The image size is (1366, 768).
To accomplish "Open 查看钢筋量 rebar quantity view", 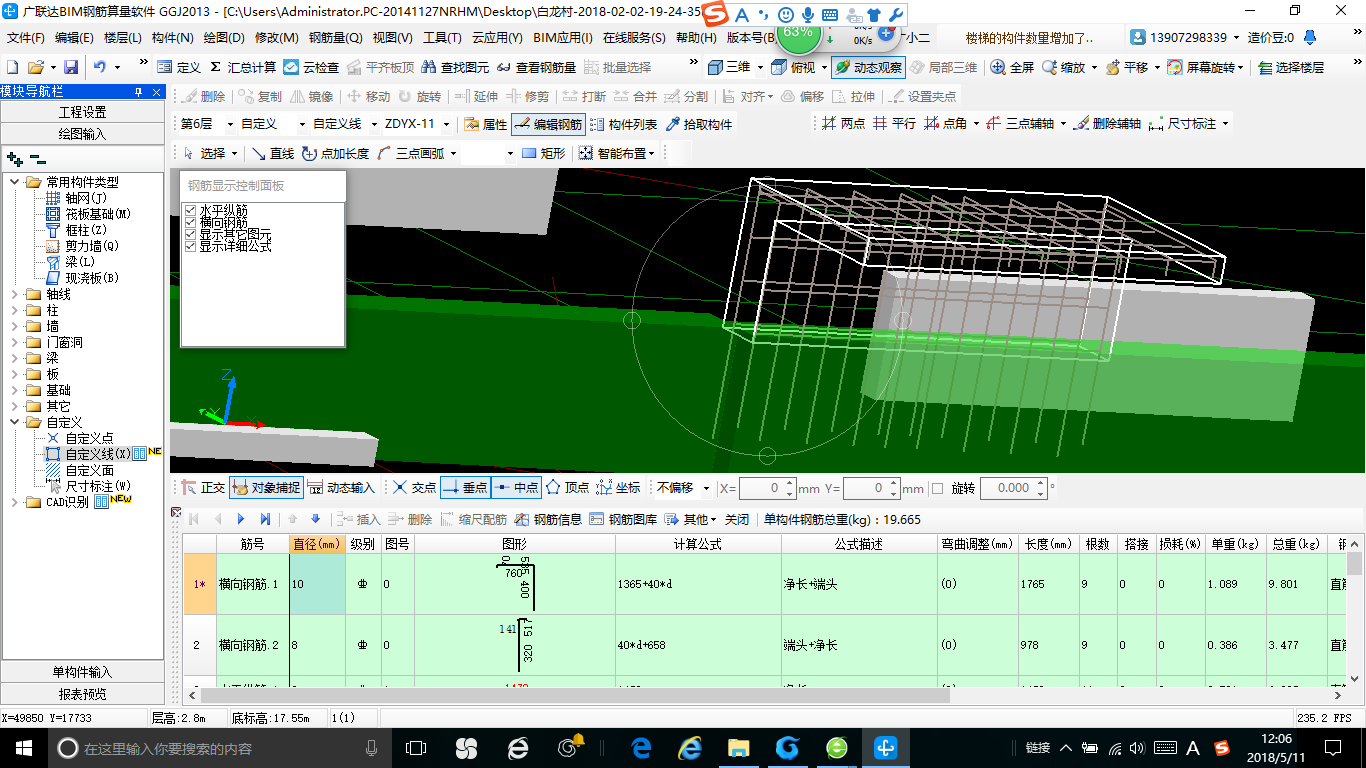I will click(x=536, y=67).
